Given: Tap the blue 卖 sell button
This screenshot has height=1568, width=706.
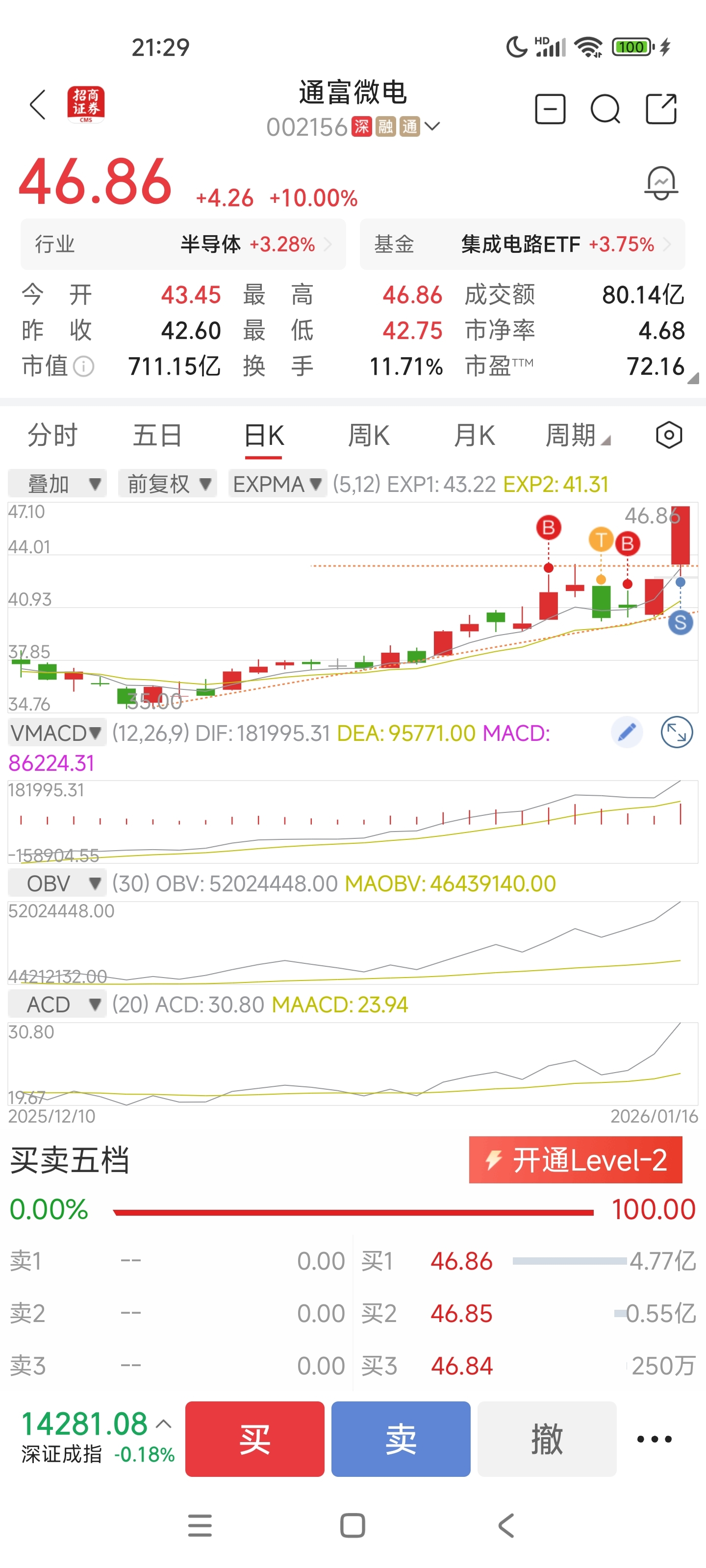Looking at the screenshot, I should [x=401, y=1439].
